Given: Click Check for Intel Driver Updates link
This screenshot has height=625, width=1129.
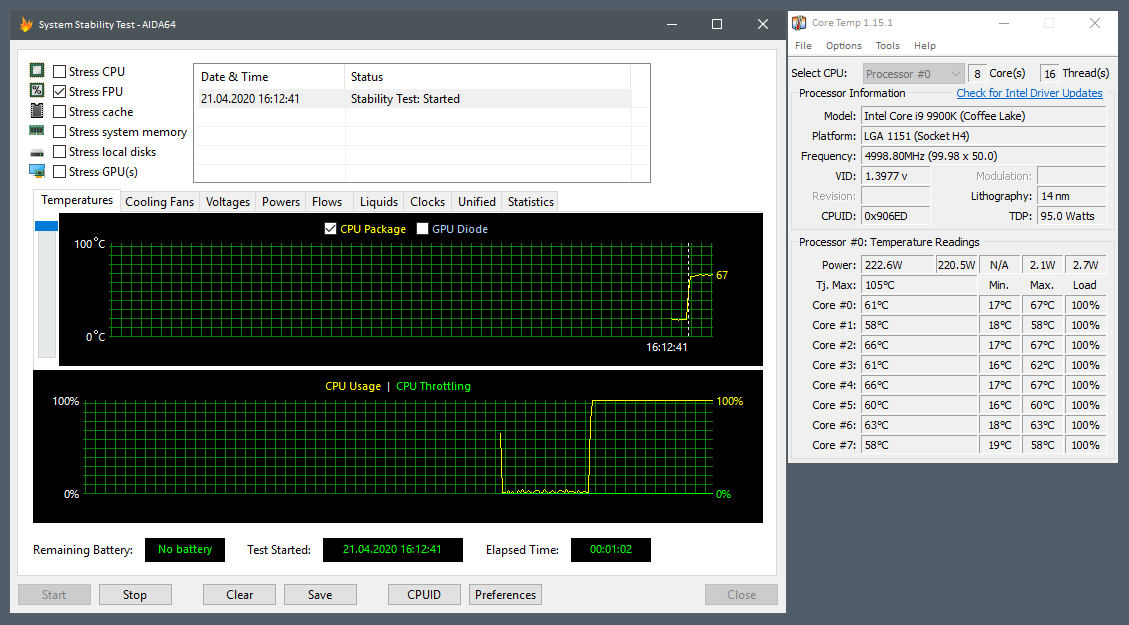Looking at the screenshot, I should pyautogui.click(x=1030, y=93).
